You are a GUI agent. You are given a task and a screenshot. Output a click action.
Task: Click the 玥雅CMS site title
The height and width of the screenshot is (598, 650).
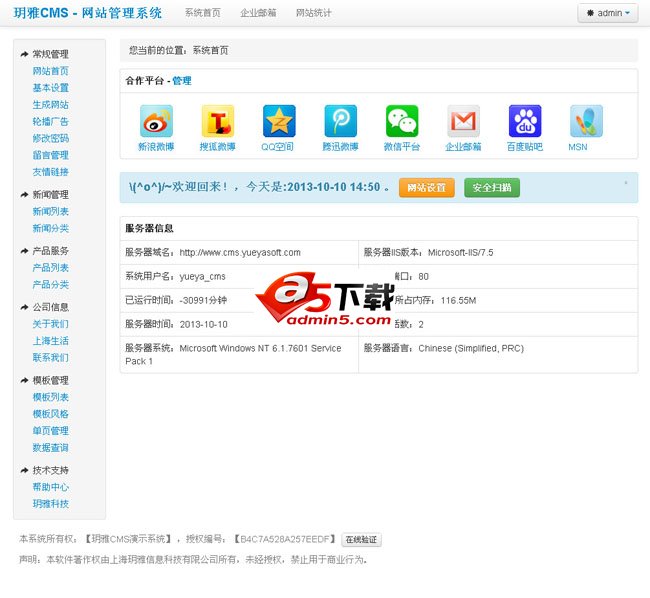(x=87, y=13)
